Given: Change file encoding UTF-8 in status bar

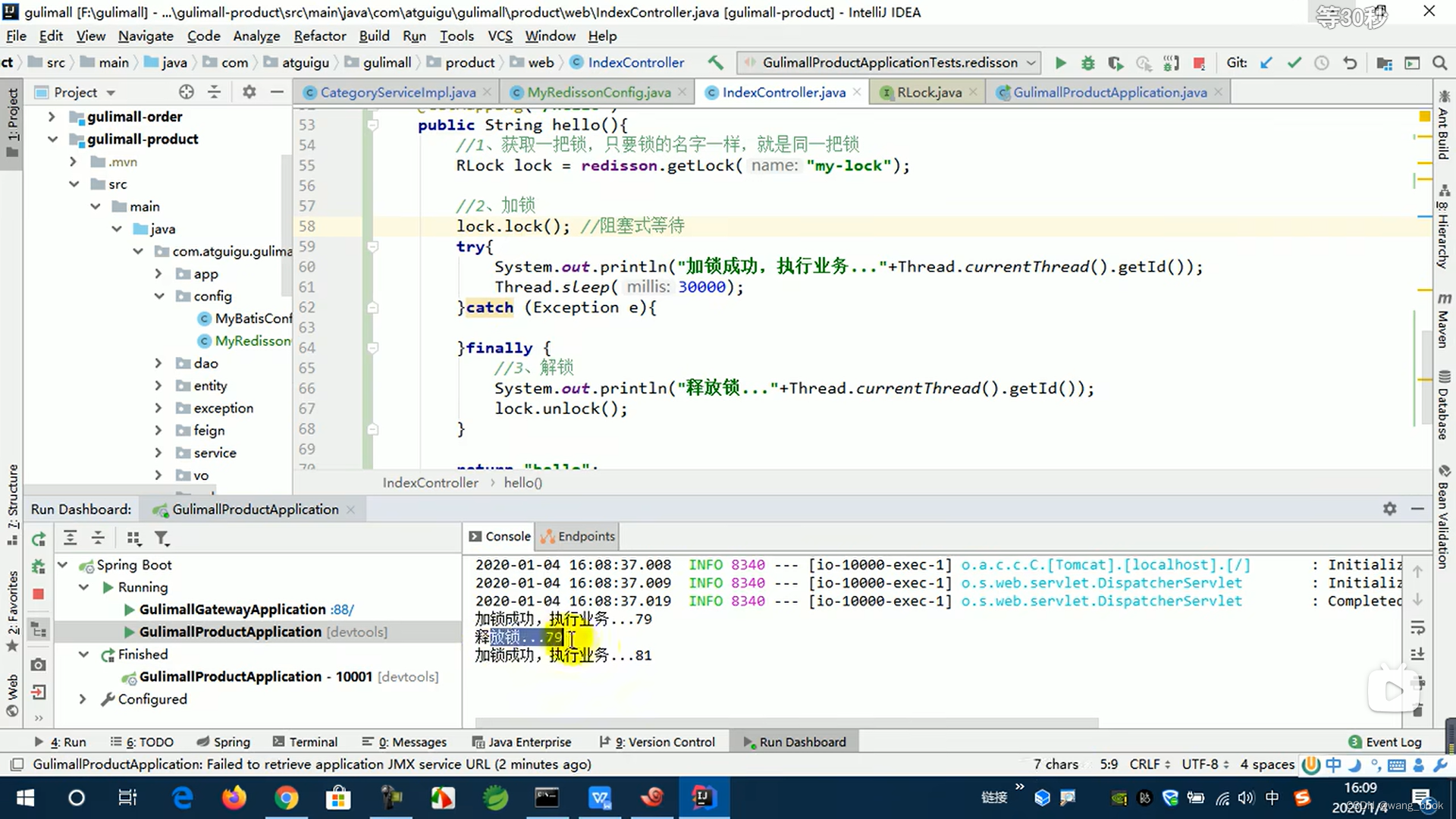Looking at the screenshot, I should (x=1205, y=764).
